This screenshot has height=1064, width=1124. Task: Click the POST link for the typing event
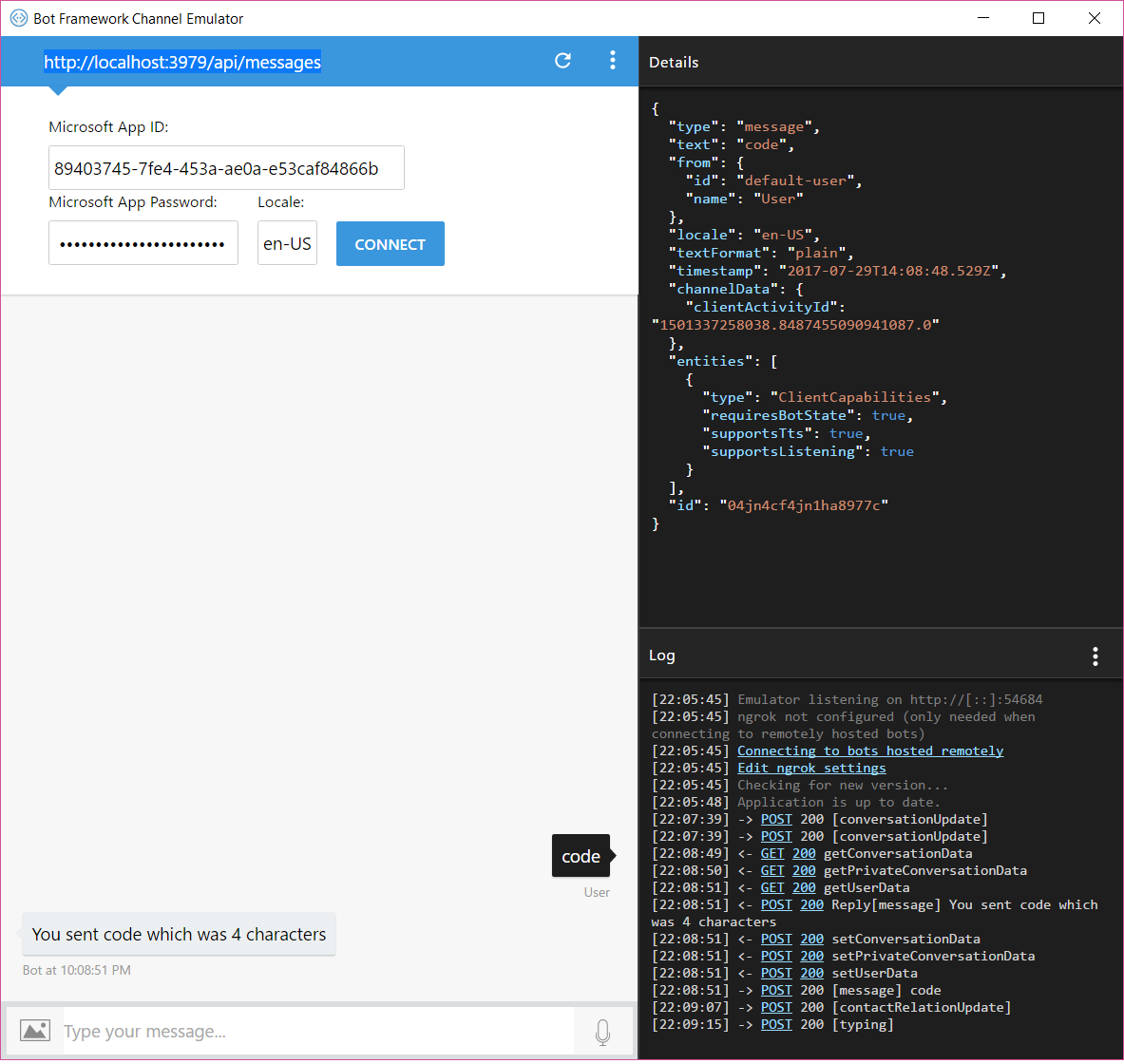click(x=776, y=1023)
